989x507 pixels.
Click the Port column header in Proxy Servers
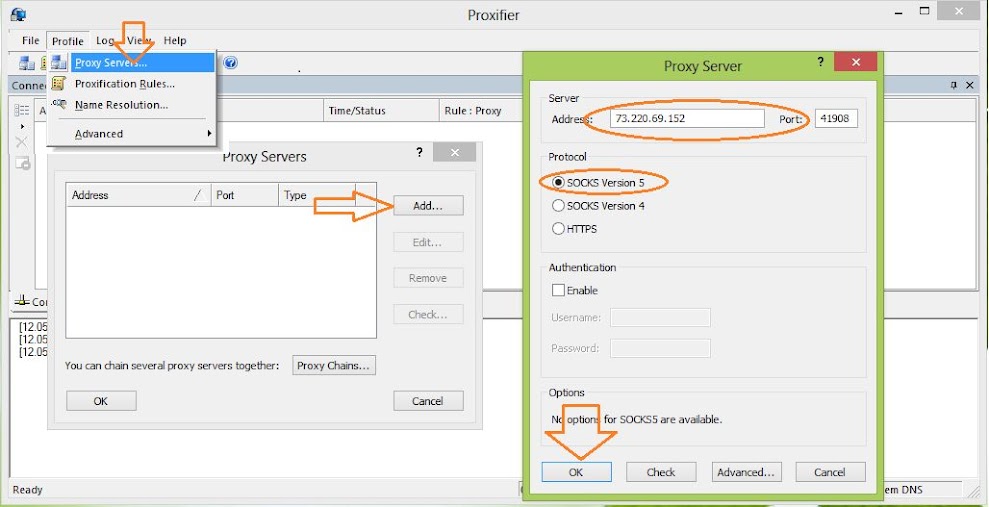click(x=244, y=195)
